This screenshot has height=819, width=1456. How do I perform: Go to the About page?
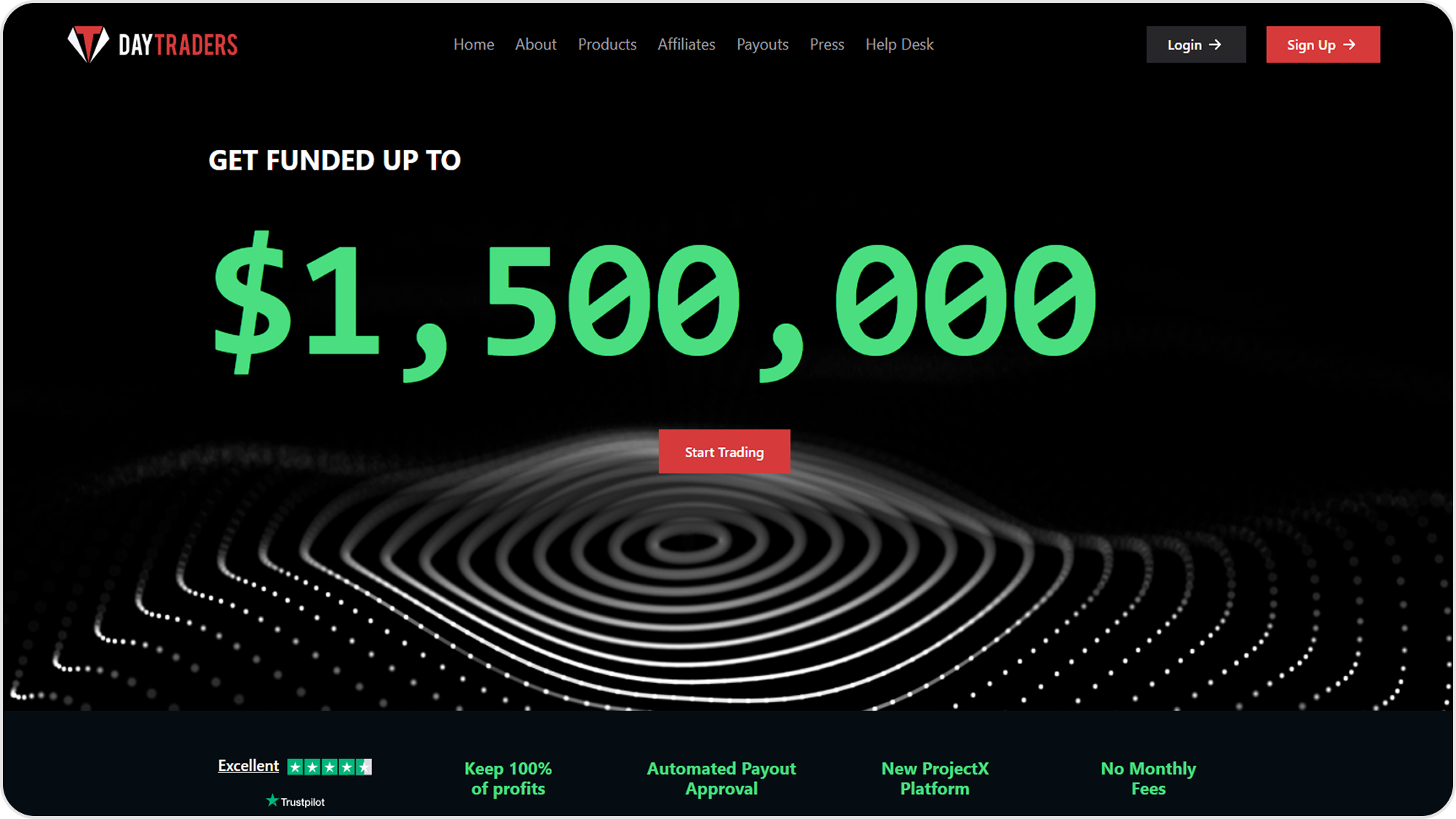tap(535, 44)
